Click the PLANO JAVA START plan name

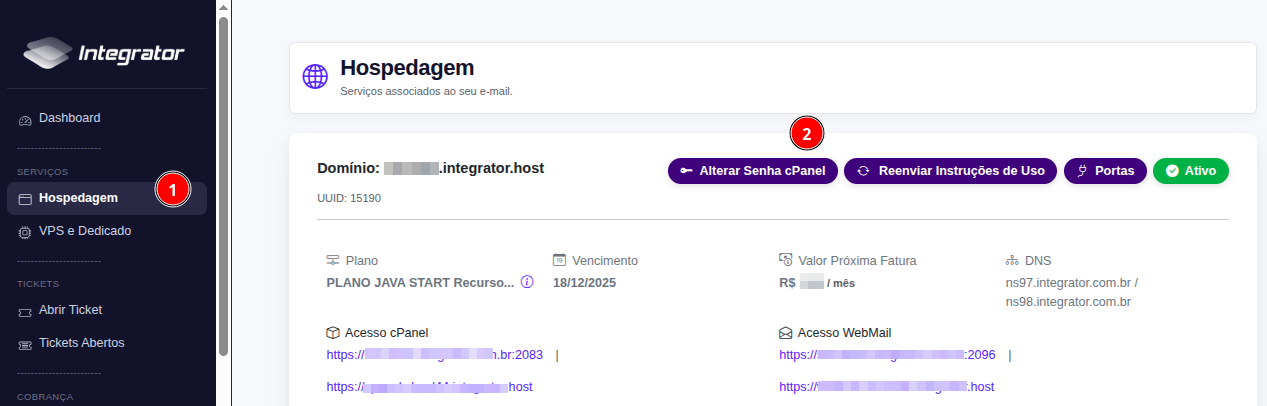[420, 282]
